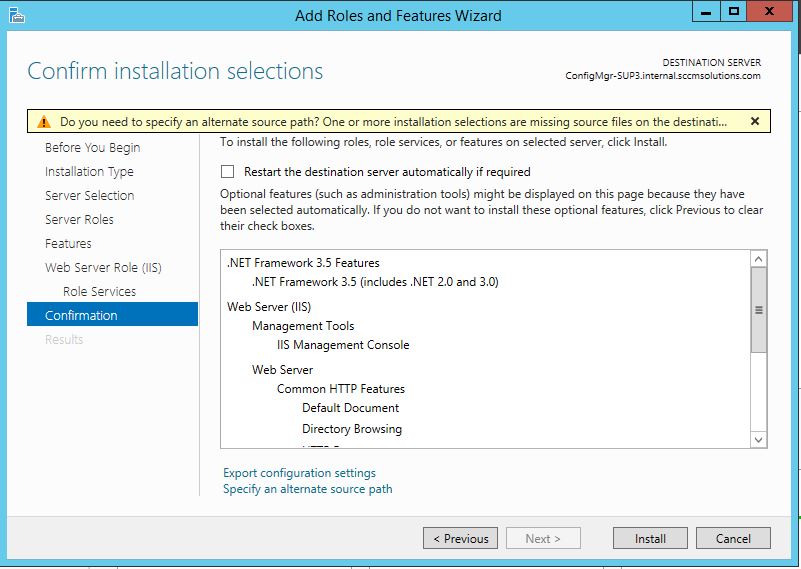Go to Before You Begin step
This screenshot has height=569, width=801.
point(92,148)
